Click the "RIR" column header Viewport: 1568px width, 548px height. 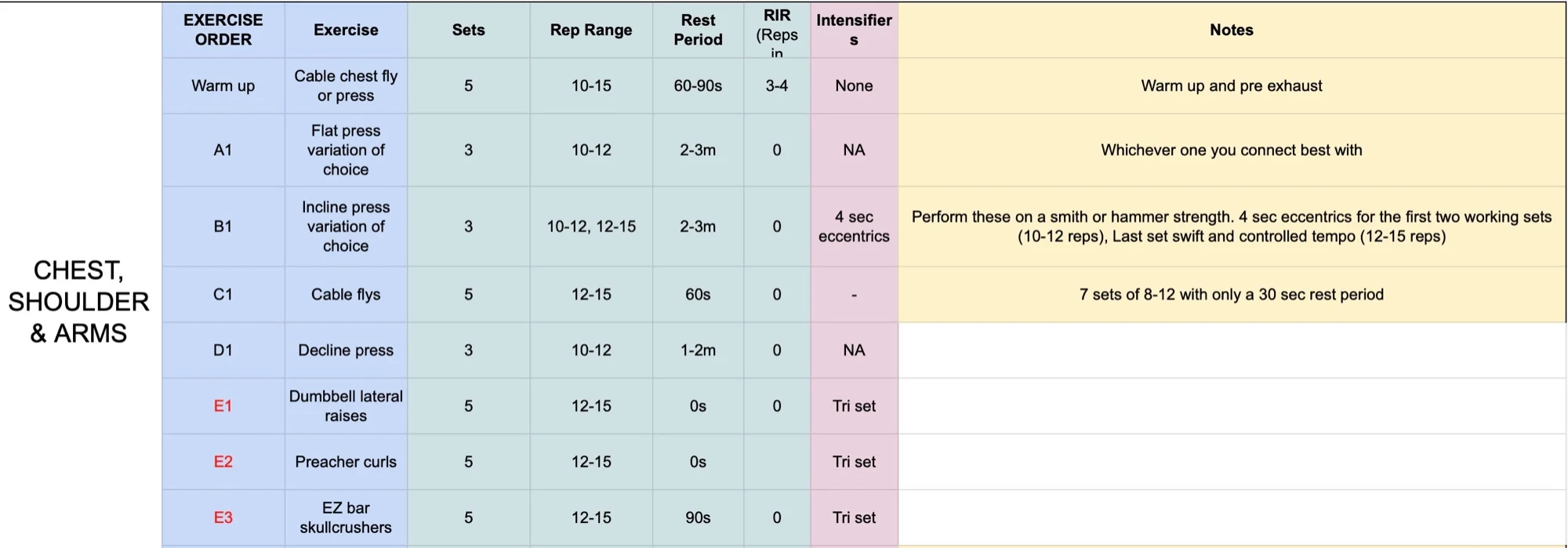point(776,31)
